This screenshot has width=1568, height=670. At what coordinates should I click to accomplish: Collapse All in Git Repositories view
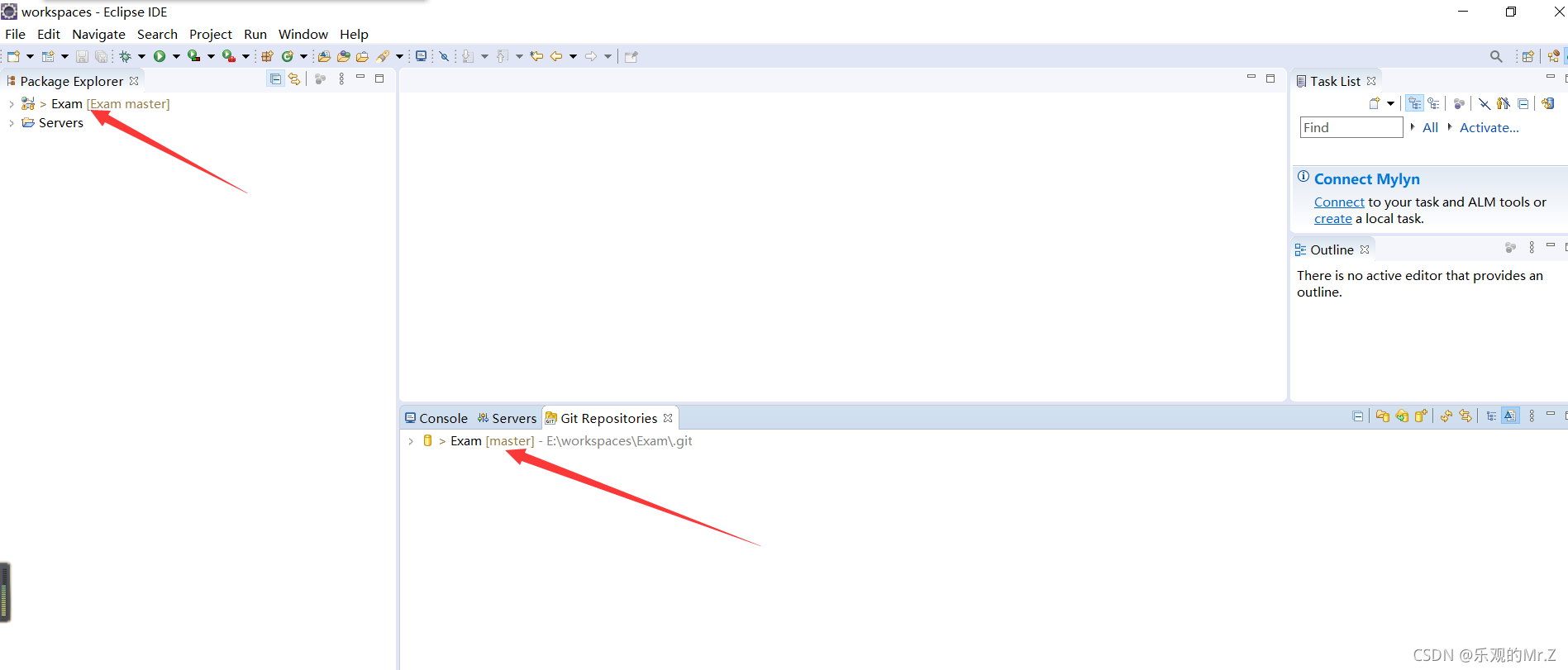point(1358,416)
